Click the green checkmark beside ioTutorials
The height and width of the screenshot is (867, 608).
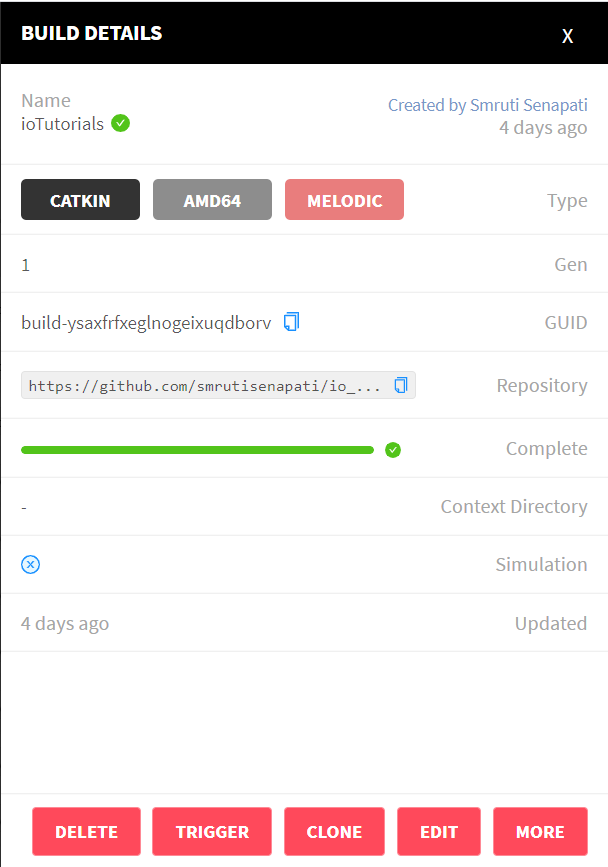120,123
